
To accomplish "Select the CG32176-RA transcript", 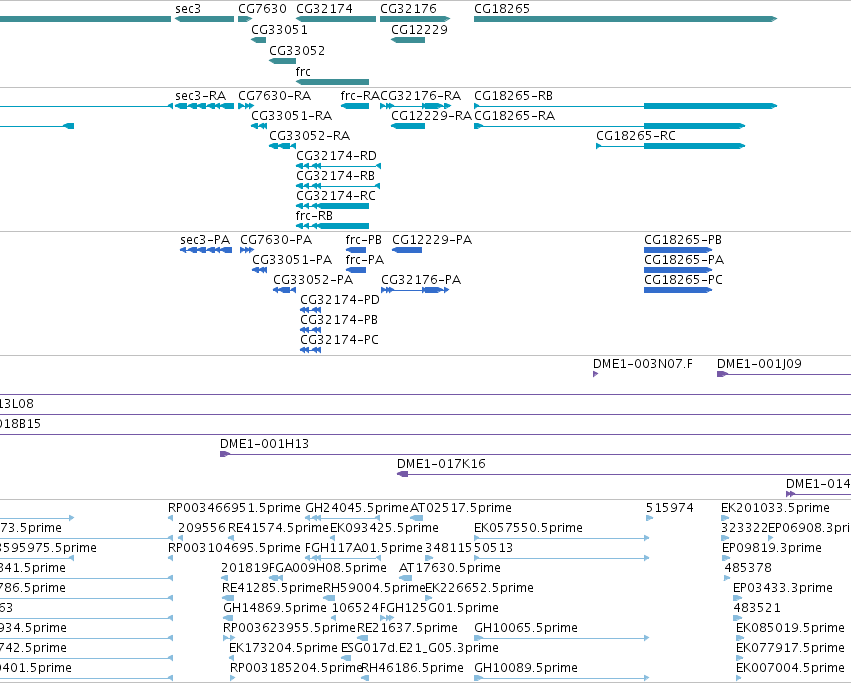I will point(416,106).
